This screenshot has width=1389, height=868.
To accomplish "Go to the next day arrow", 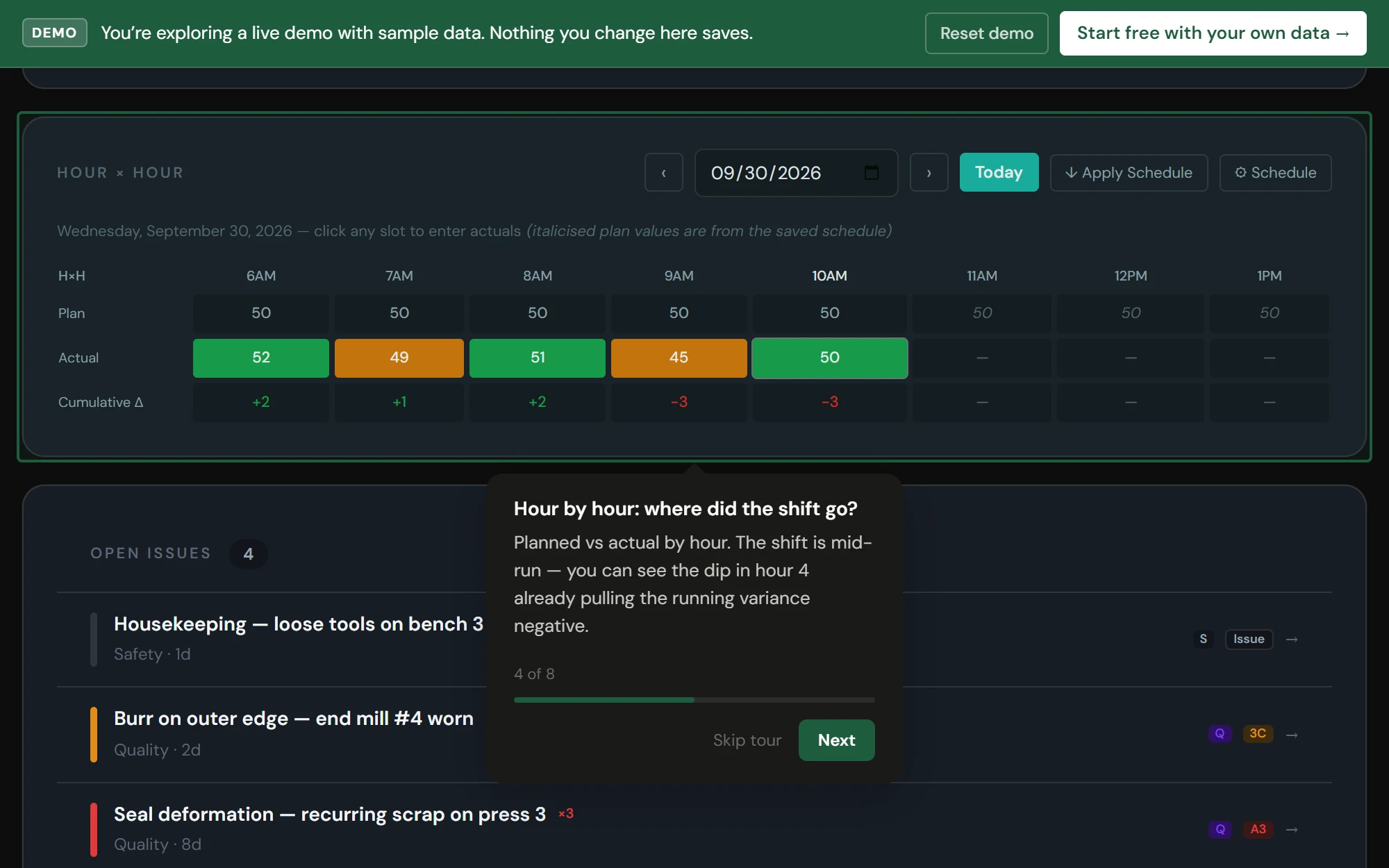I will [929, 172].
